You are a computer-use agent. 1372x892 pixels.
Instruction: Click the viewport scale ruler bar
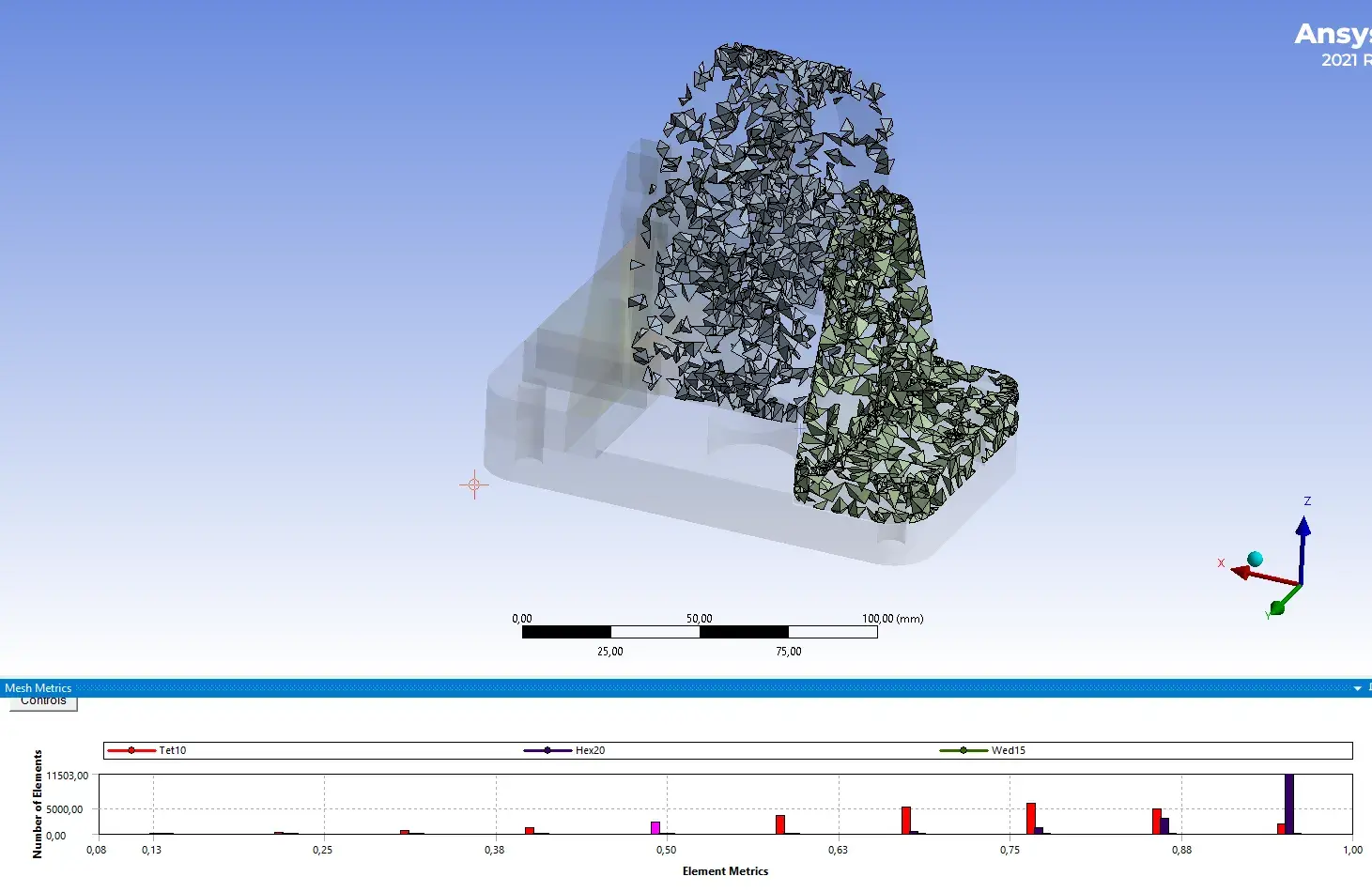(700, 632)
